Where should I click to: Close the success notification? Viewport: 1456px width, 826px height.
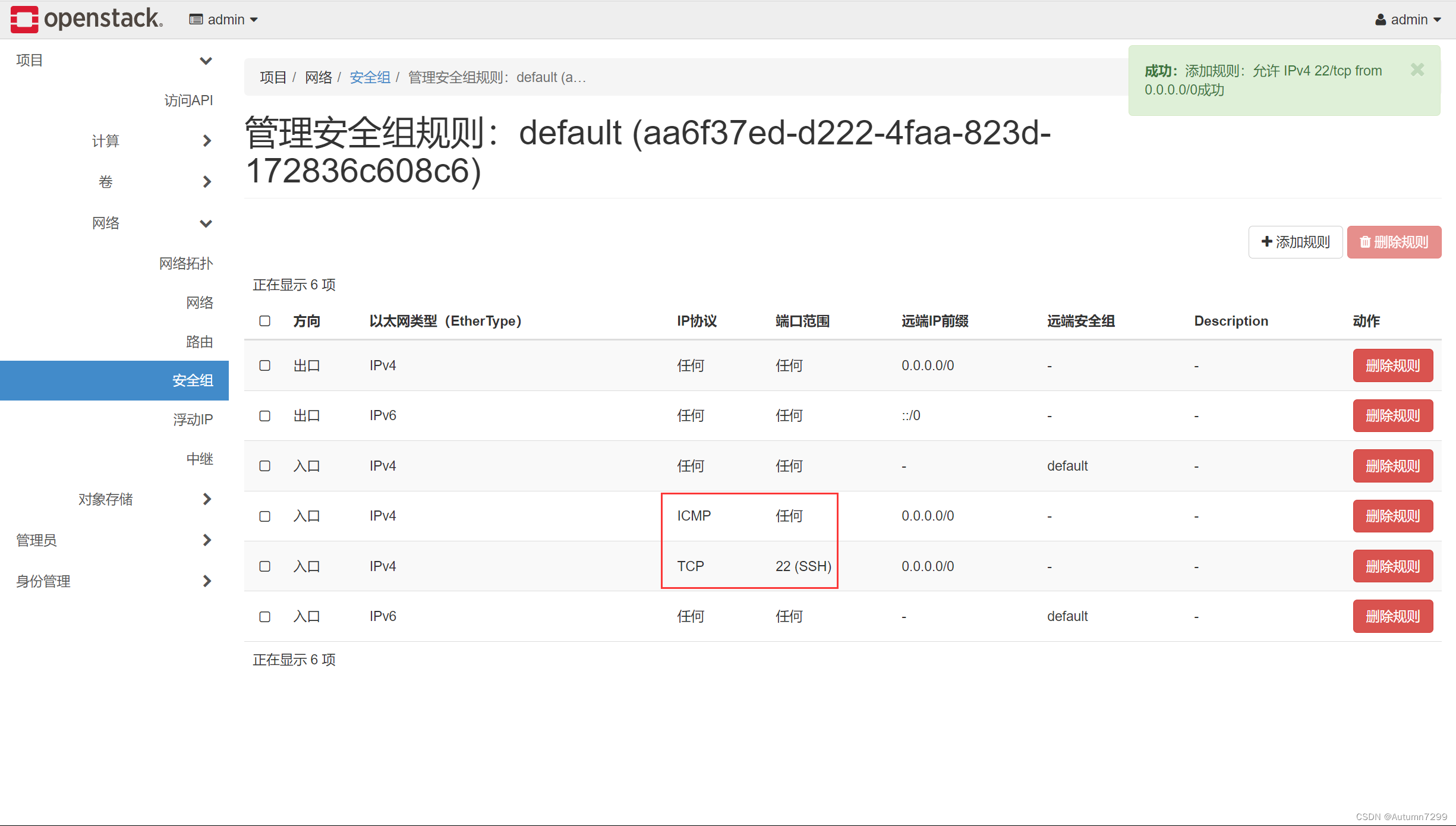1417,70
